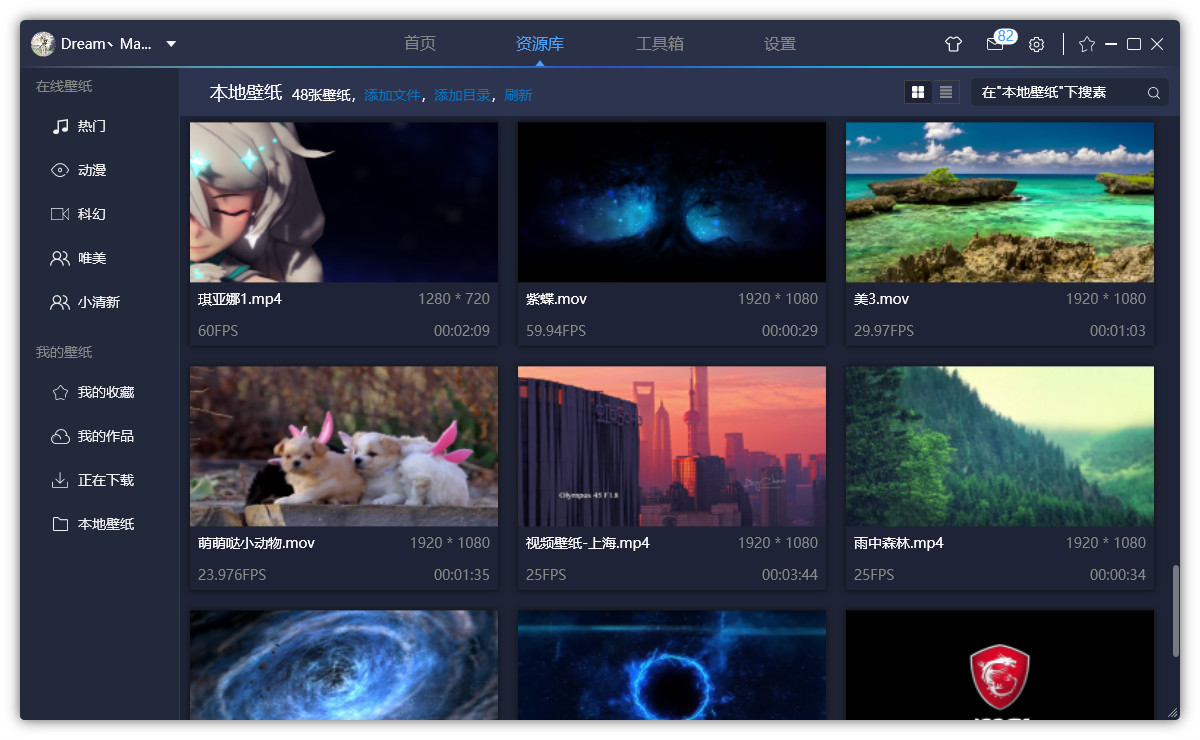This screenshot has height=740, width=1200.
Task: Switch to the 设置 tab
Action: [780, 44]
